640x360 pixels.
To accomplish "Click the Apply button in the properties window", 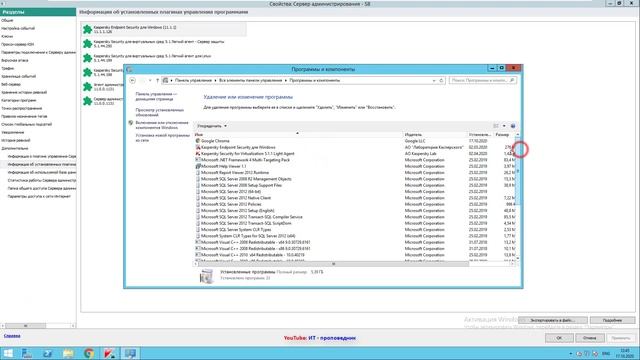I will (621, 338).
